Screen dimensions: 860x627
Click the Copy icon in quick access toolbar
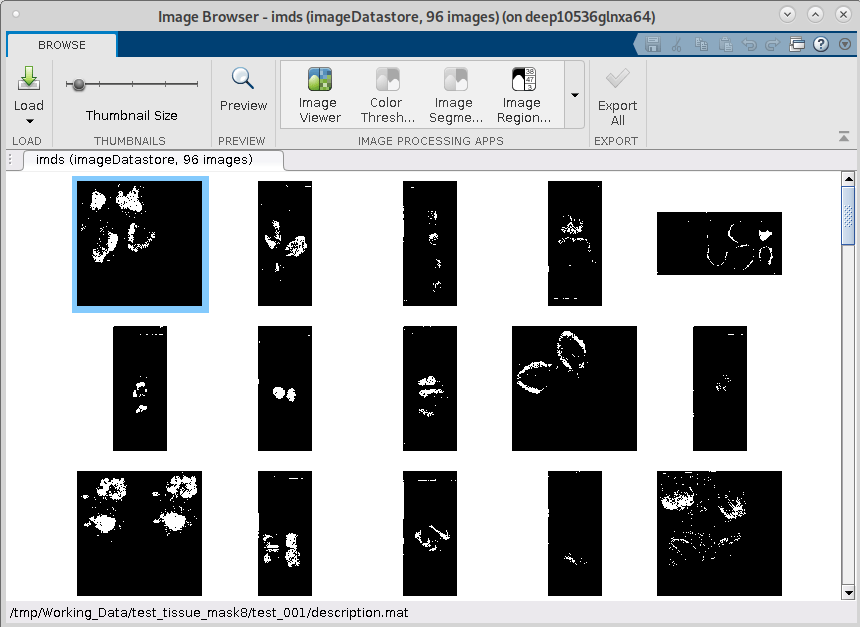click(701, 44)
